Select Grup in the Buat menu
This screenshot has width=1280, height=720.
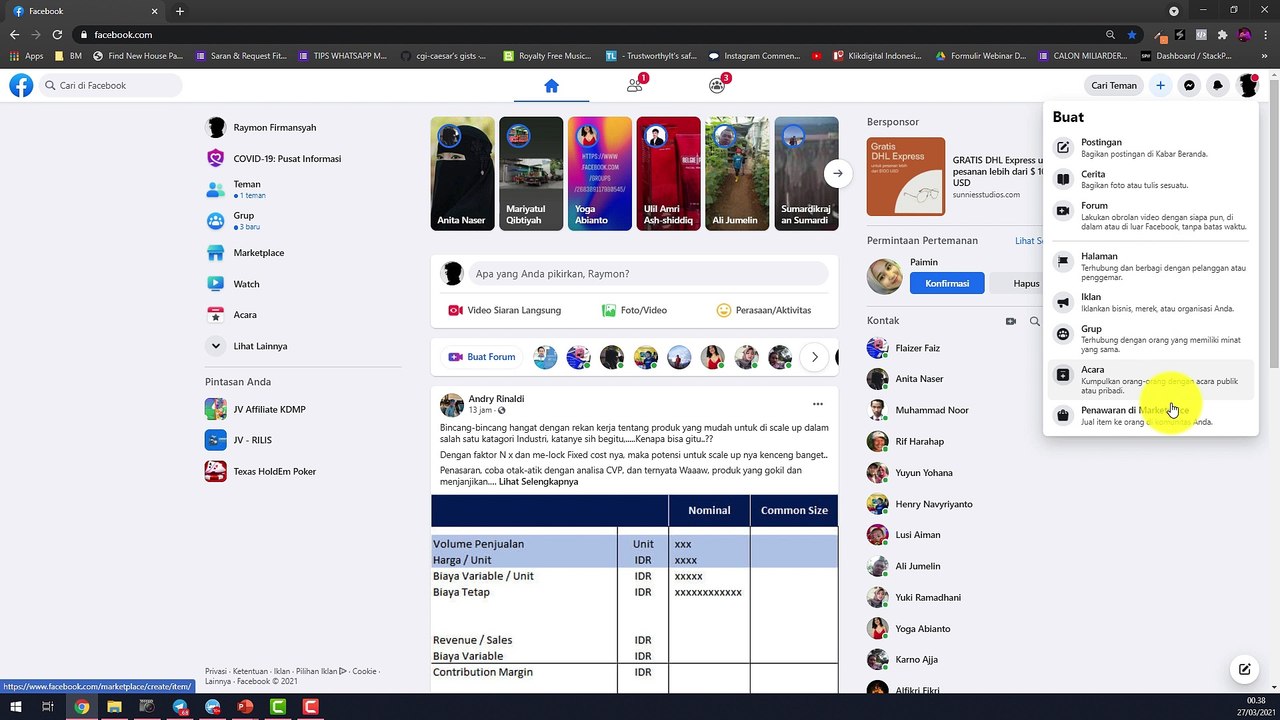click(1150, 339)
